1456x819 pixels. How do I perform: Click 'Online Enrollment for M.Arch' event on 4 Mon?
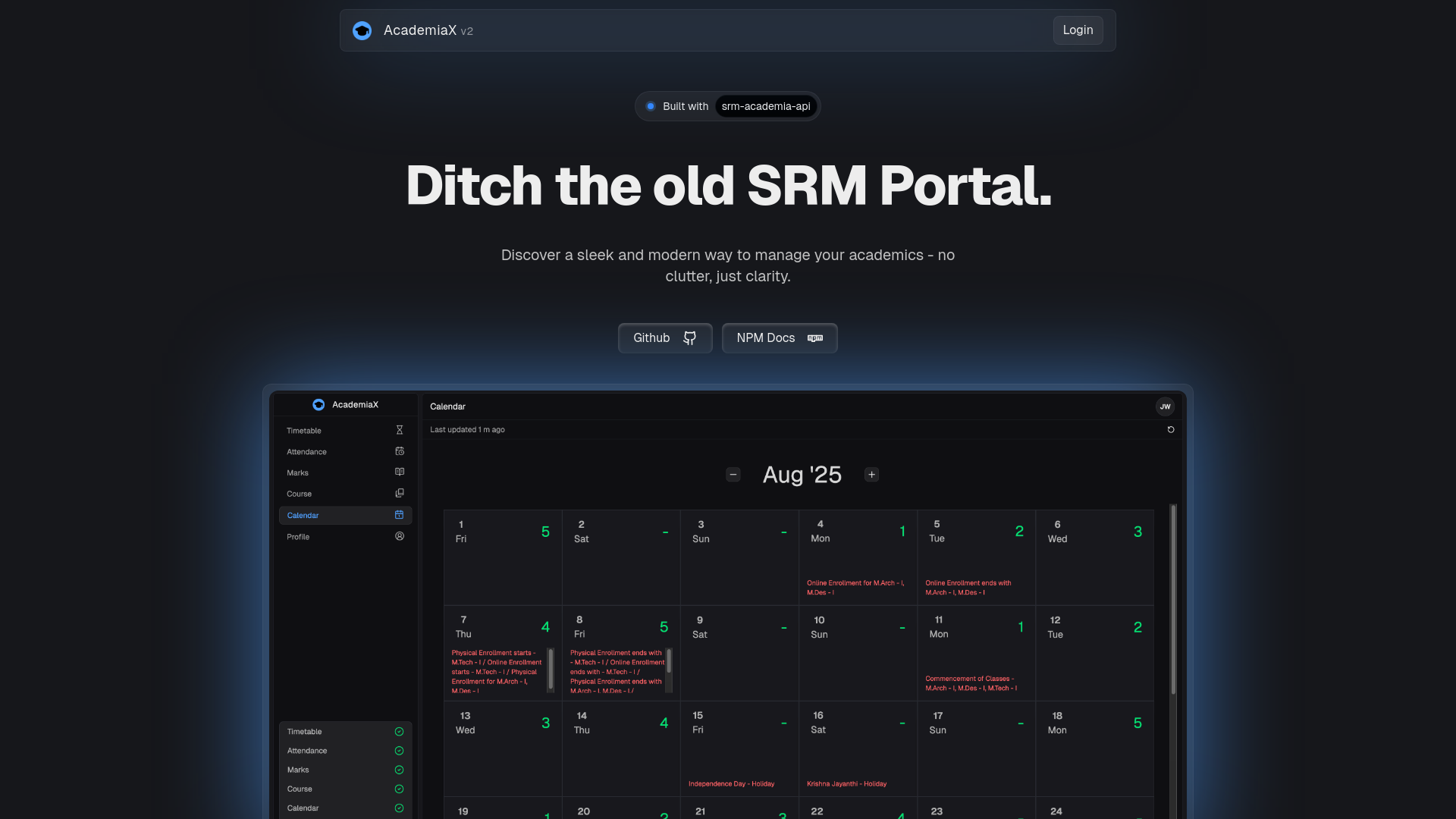point(855,588)
